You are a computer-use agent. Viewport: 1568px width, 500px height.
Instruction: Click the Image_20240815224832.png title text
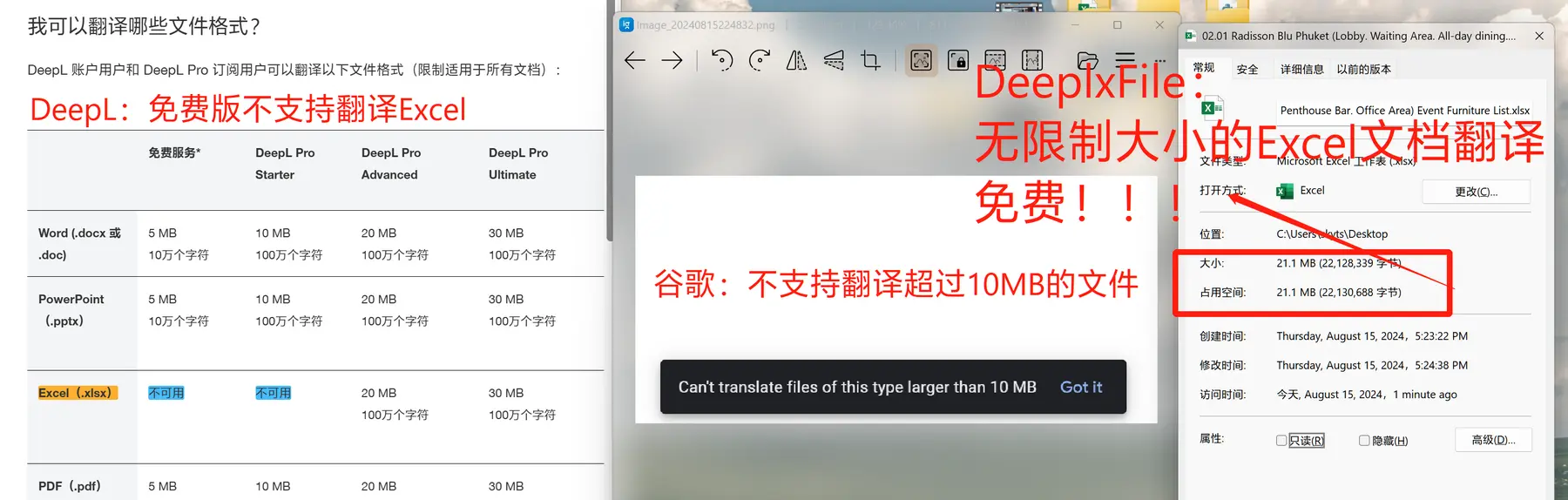[706, 24]
